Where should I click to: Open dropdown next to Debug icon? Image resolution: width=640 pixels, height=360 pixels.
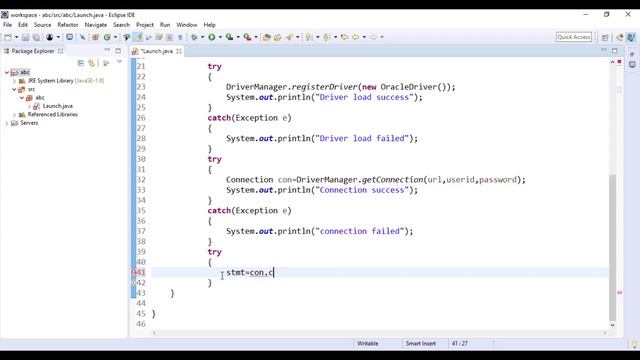(202, 37)
